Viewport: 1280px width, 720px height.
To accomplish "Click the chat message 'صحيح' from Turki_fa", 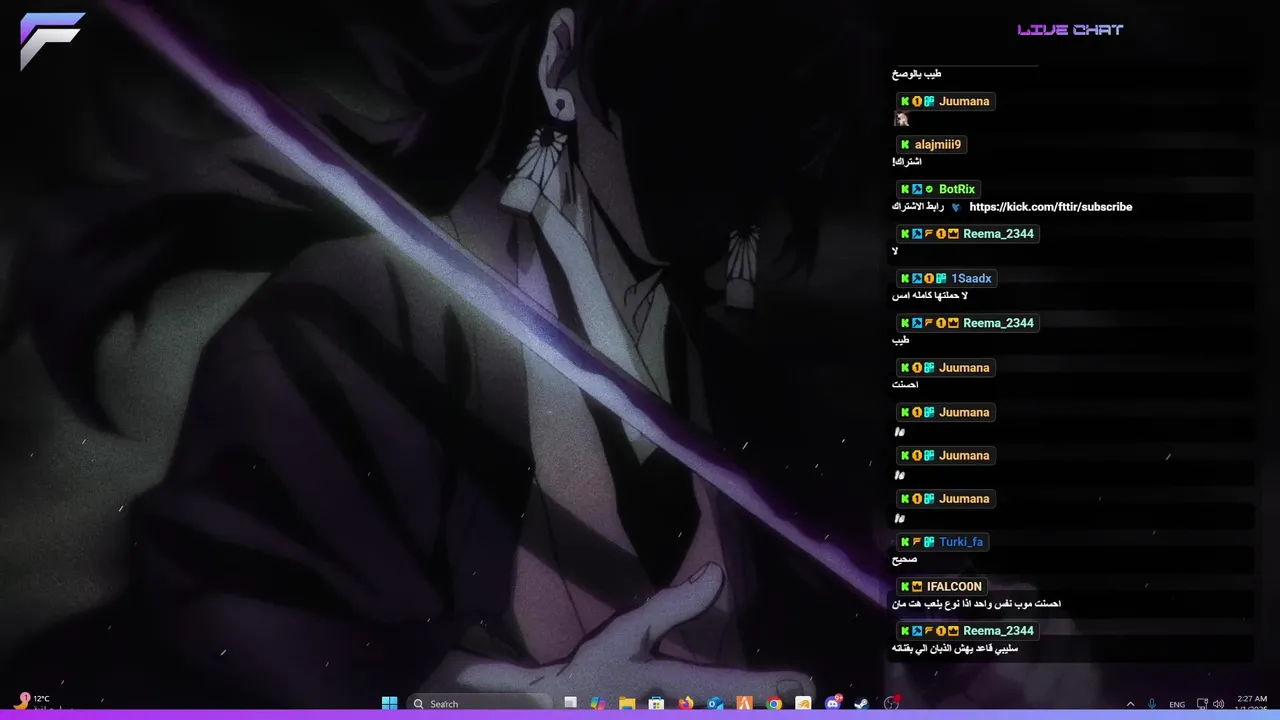I will pos(904,560).
